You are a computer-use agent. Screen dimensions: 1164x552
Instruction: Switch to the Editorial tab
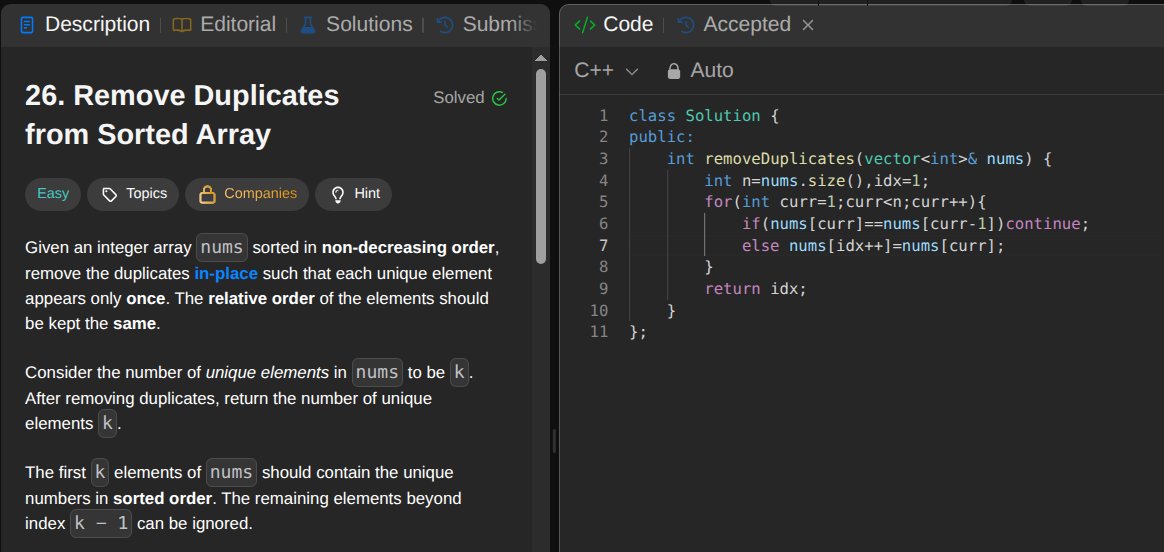(224, 24)
